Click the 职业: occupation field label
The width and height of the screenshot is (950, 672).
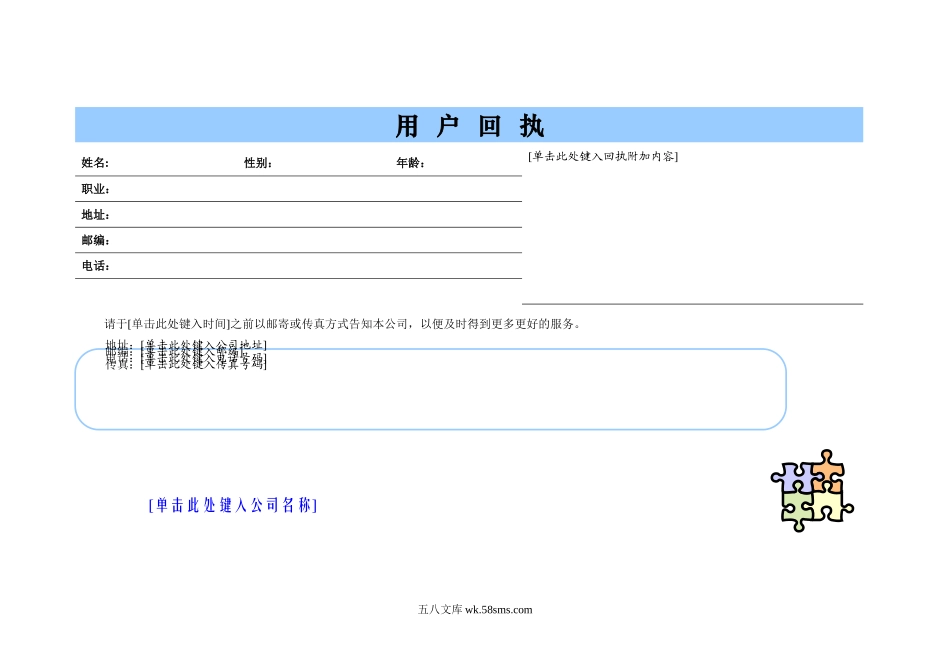95,189
